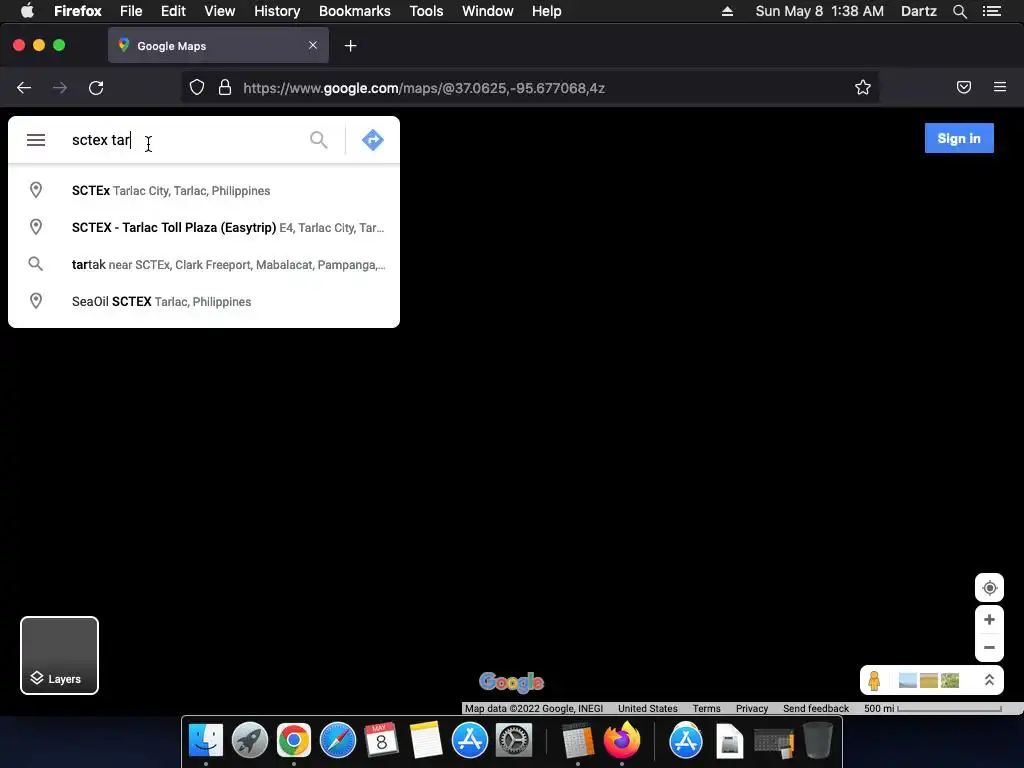Open System Preferences from the Dock
1024x768 pixels.
514,741
